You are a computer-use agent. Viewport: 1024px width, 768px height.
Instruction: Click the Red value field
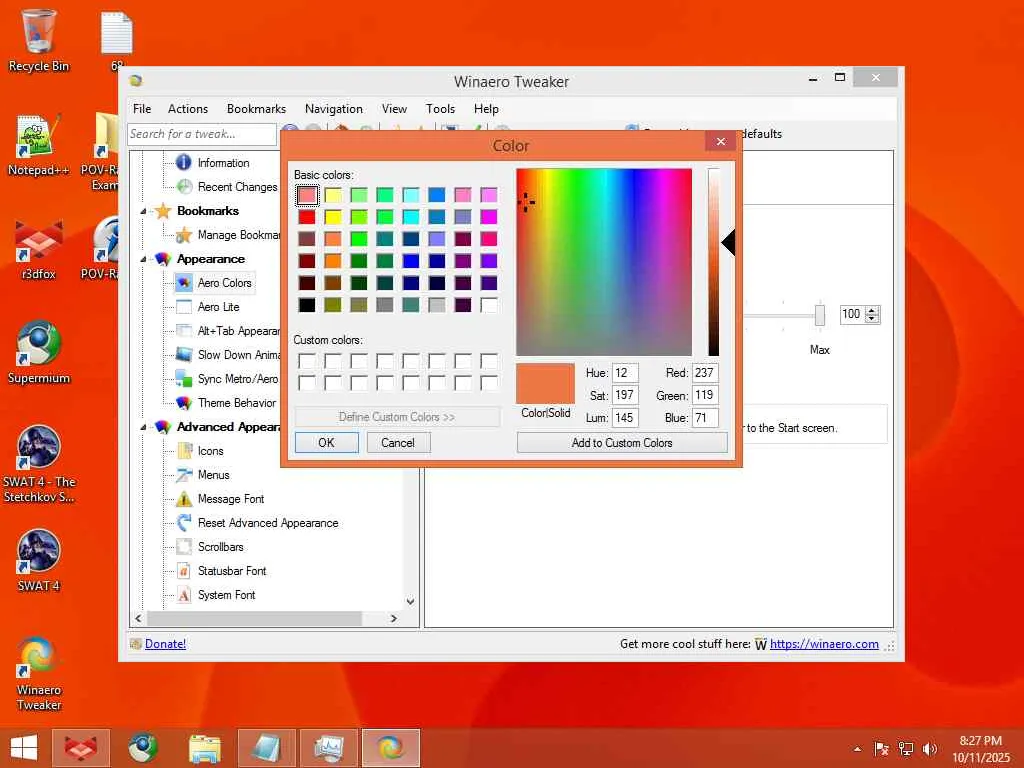coord(705,373)
